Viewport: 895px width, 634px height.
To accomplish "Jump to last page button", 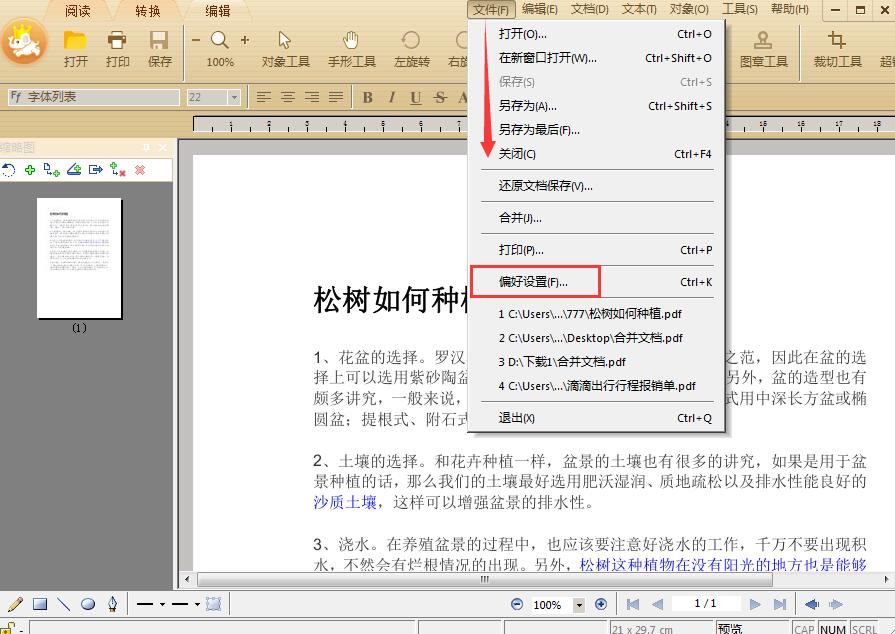I will click(x=780, y=604).
